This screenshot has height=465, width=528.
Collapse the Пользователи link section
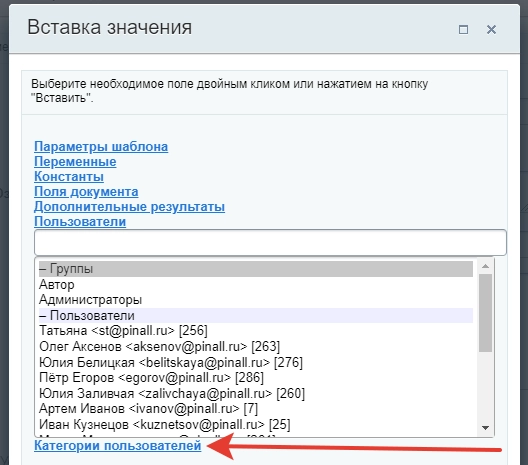80,222
